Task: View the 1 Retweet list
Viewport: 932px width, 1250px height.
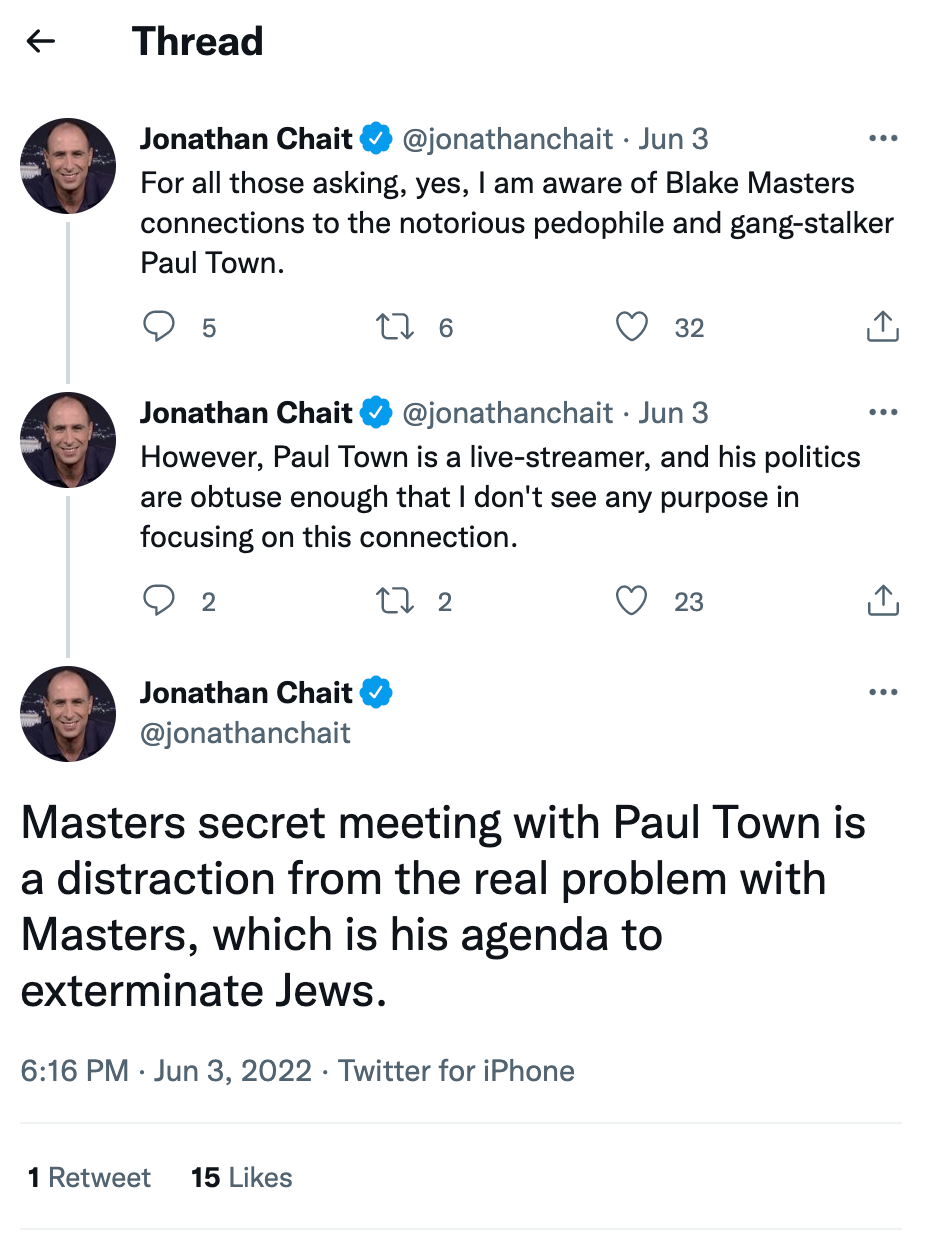Action: click(x=89, y=1178)
